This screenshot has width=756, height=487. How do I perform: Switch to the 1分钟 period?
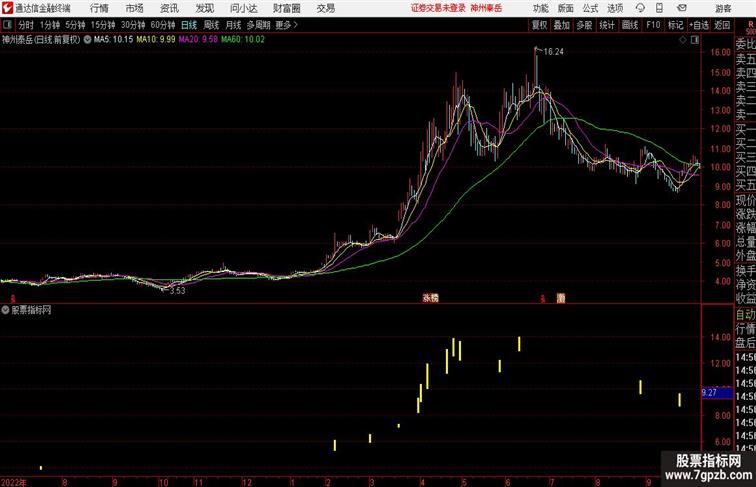pos(50,25)
